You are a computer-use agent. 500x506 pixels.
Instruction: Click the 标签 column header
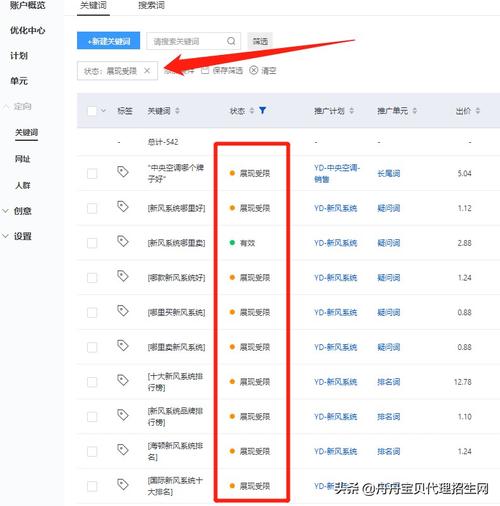(x=125, y=111)
